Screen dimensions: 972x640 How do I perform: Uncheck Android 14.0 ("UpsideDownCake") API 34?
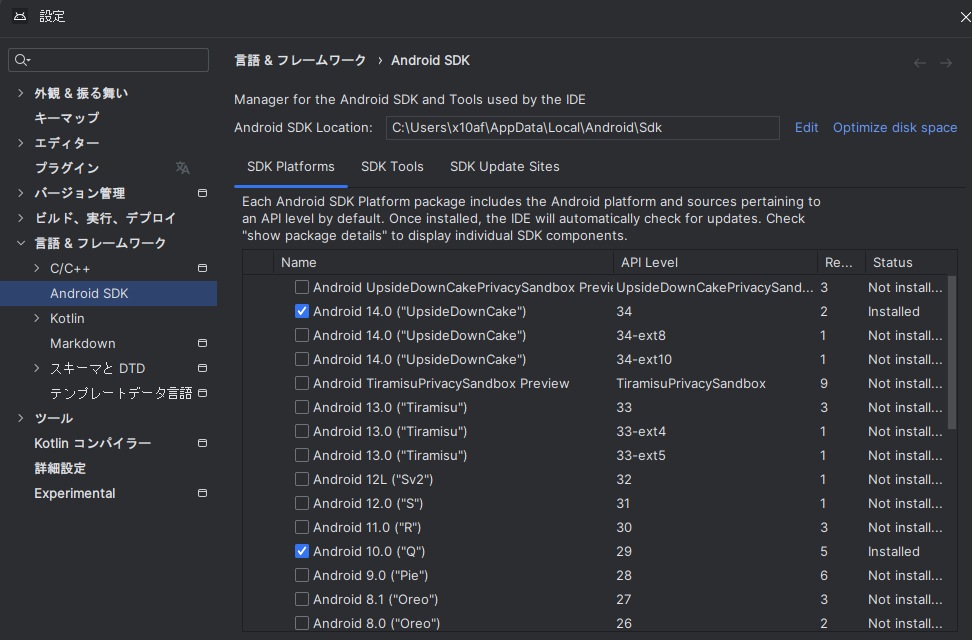tap(301, 311)
